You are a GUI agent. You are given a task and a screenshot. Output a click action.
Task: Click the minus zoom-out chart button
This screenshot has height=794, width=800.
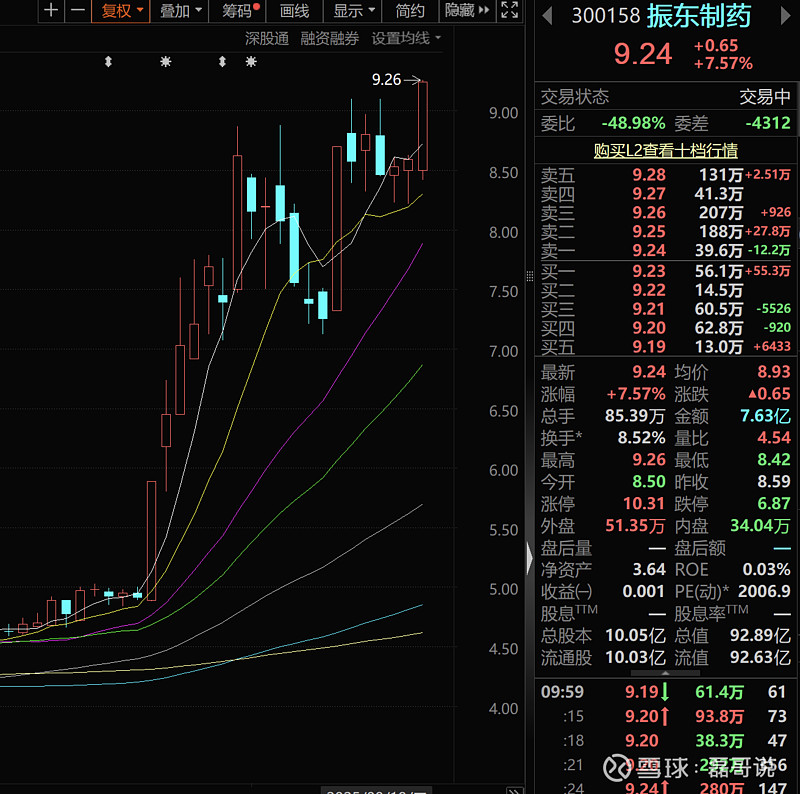(78, 10)
